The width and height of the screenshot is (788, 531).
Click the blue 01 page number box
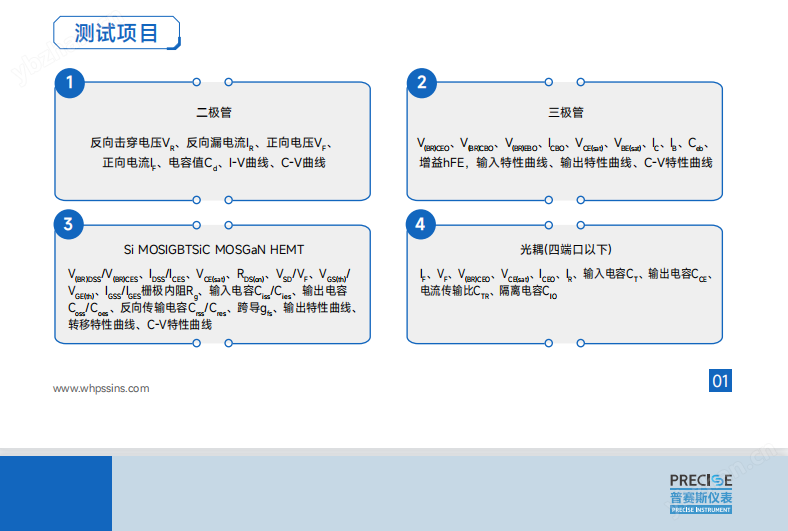coord(720,380)
